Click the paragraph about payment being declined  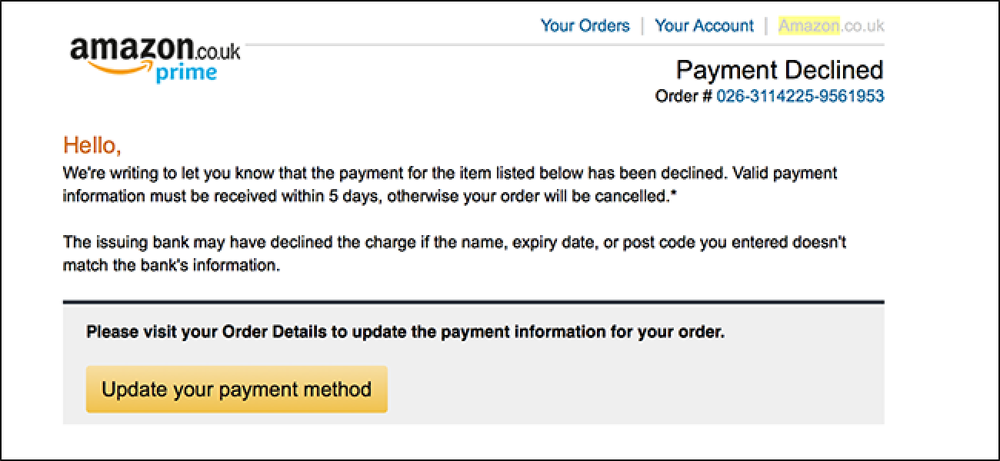point(450,184)
